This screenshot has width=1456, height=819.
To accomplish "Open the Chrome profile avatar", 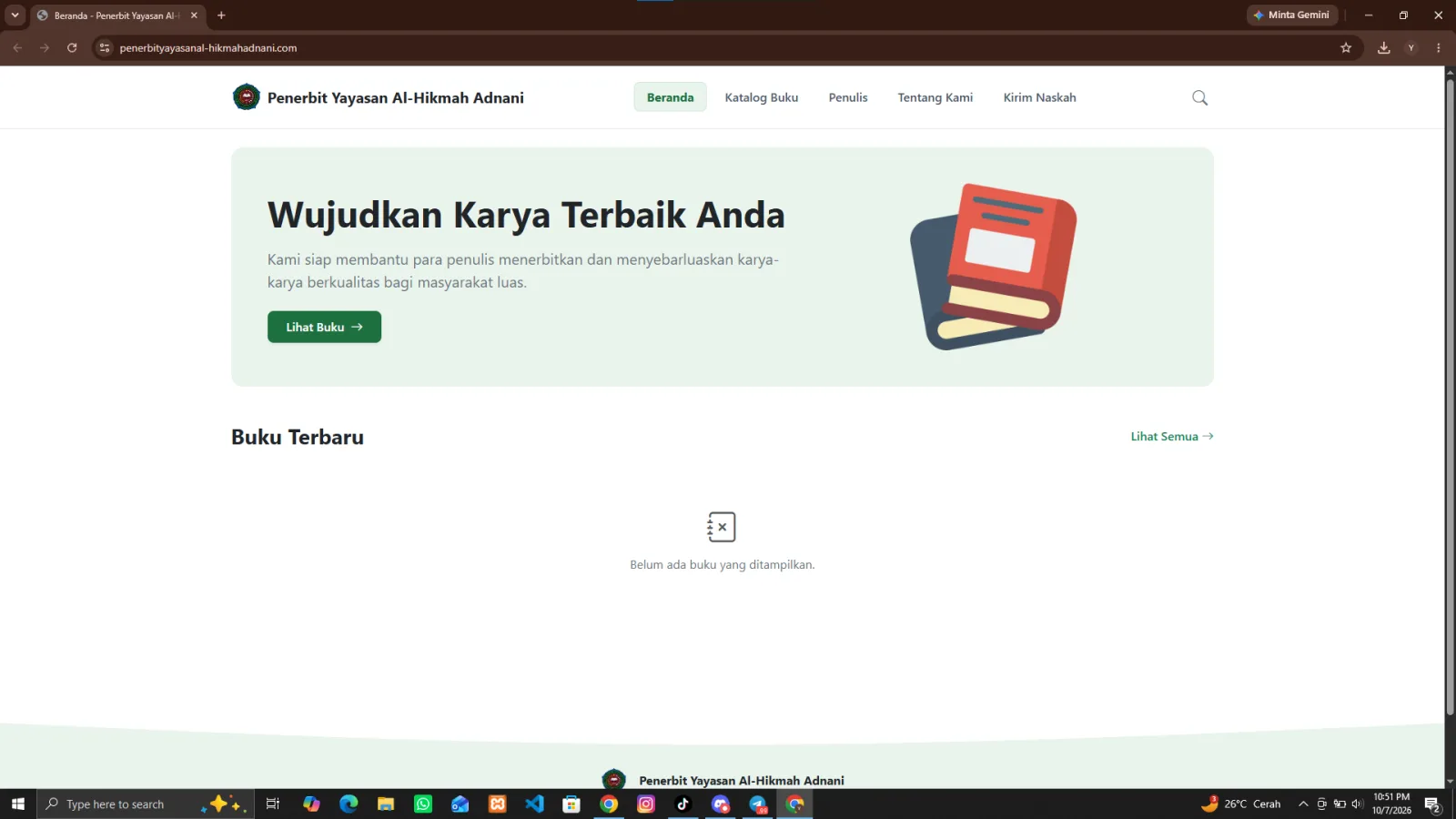I will [1410, 47].
